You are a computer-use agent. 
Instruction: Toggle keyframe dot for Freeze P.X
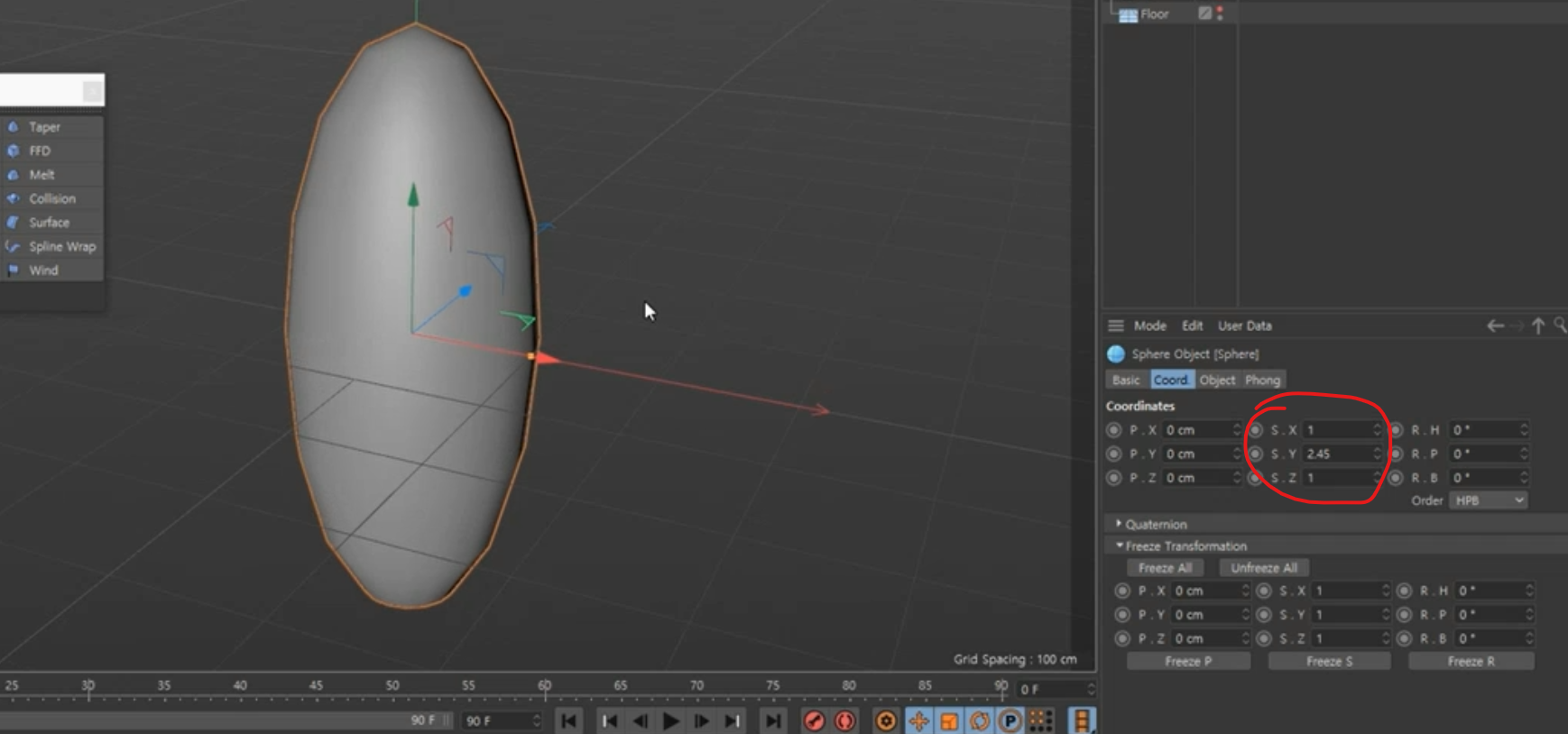point(1122,591)
